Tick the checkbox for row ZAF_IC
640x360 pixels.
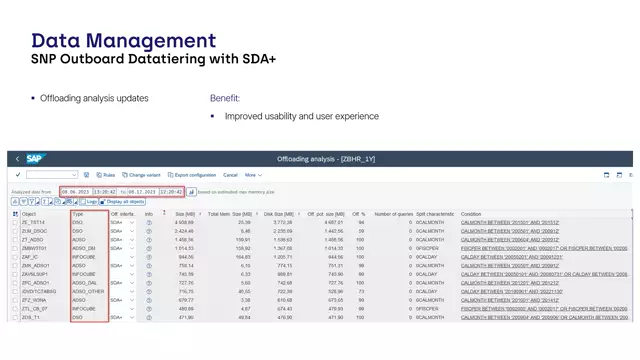(15, 257)
